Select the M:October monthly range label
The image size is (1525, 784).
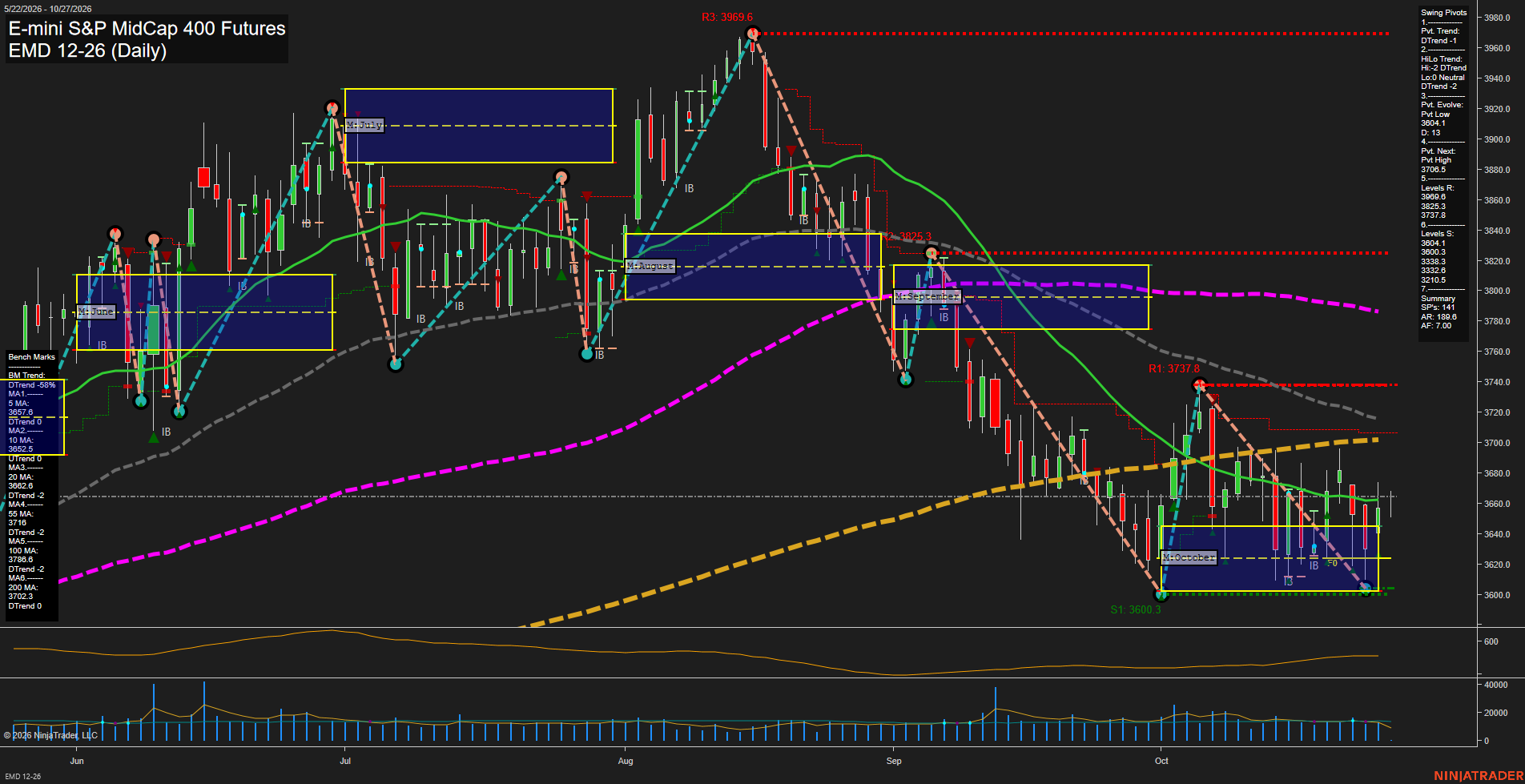coord(1189,557)
